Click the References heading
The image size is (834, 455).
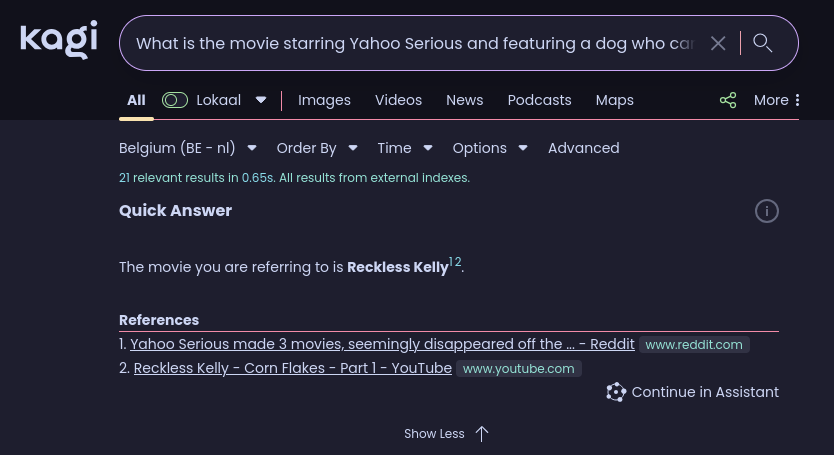click(x=159, y=320)
